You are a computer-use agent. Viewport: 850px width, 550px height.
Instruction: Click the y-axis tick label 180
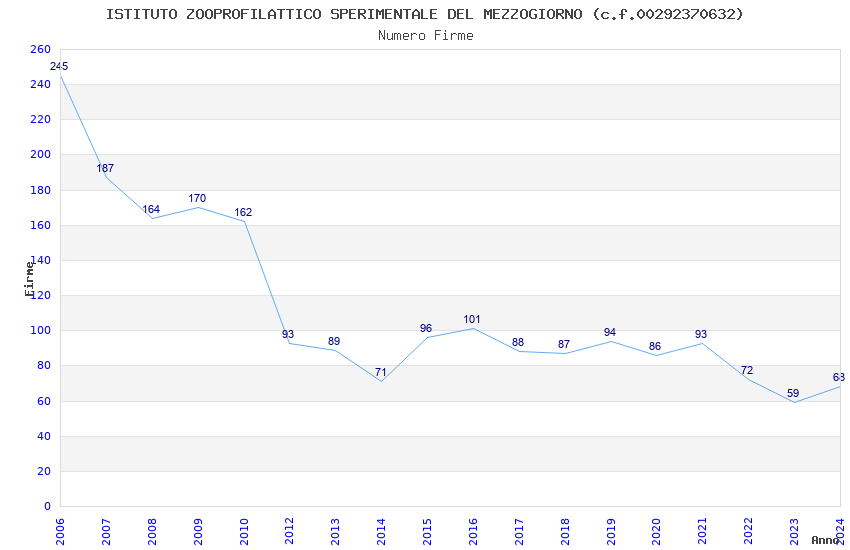pyautogui.click(x=40, y=190)
